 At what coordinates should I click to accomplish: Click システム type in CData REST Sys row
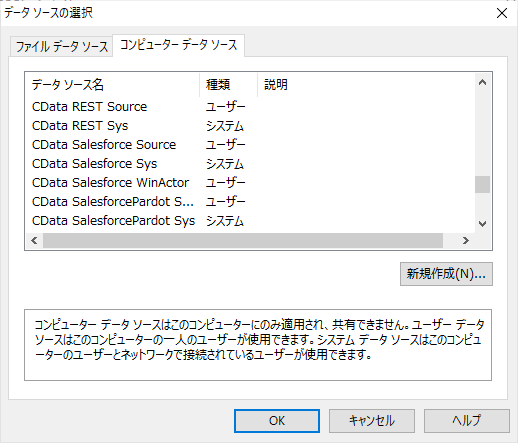click(225, 126)
